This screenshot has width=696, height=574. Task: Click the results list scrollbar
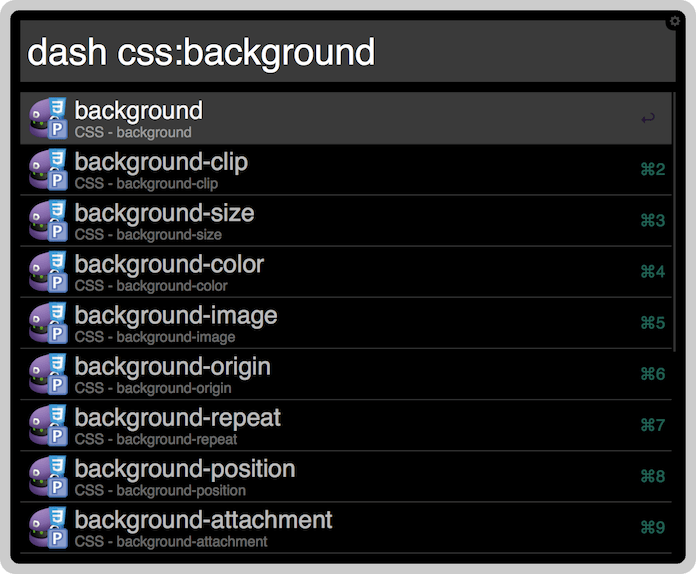tap(674, 222)
